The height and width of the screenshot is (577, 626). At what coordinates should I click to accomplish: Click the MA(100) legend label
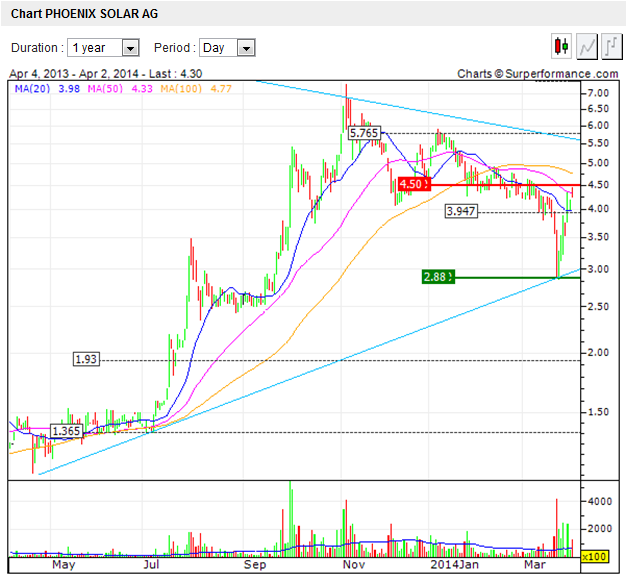(186, 89)
